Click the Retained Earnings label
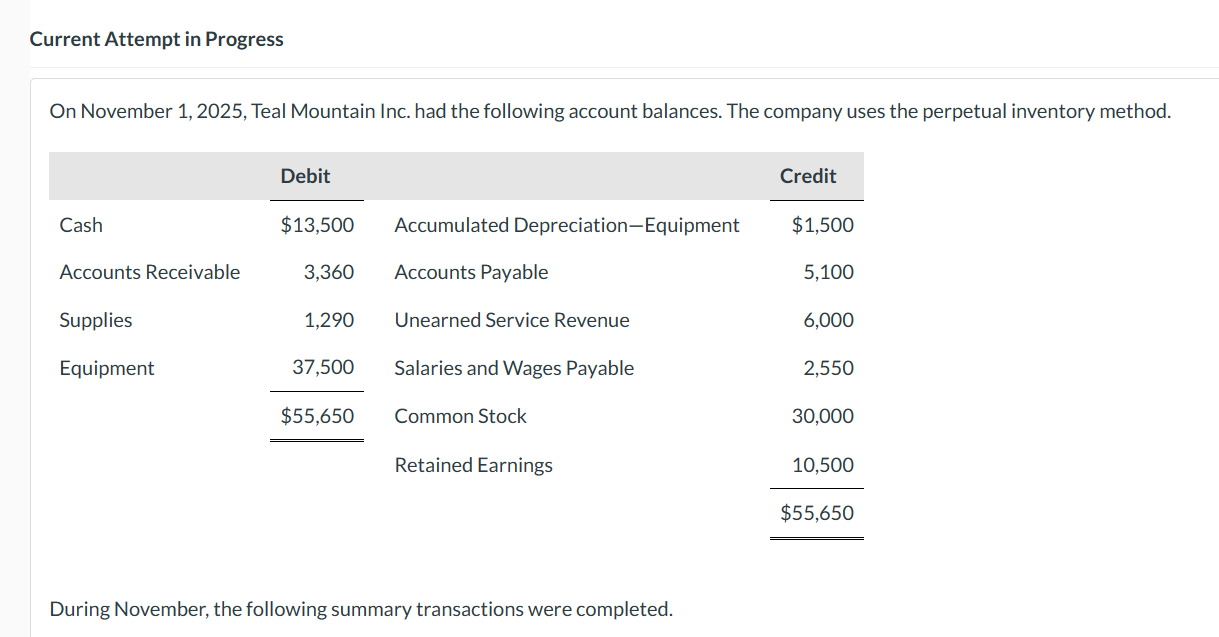 click(x=473, y=465)
